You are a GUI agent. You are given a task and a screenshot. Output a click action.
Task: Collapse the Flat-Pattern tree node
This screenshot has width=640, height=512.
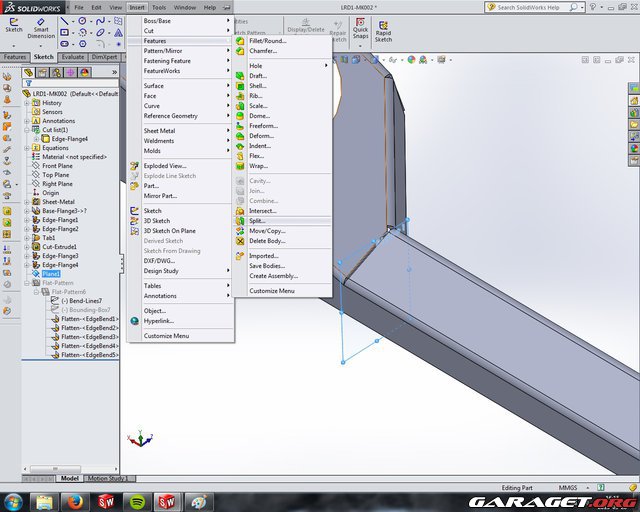pyautogui.click(x=27, y=282)
